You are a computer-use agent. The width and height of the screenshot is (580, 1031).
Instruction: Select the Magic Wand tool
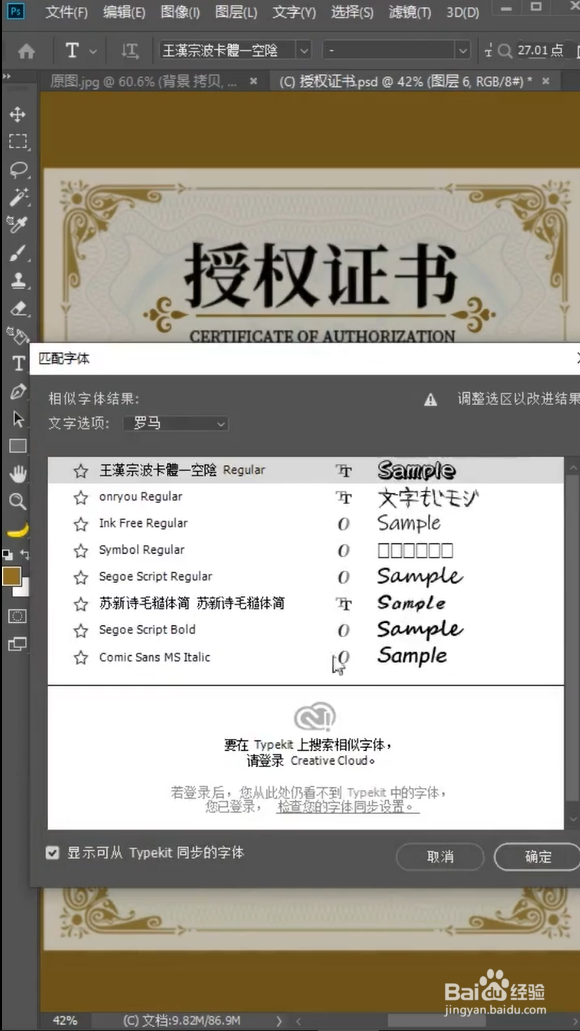[18, 197]
